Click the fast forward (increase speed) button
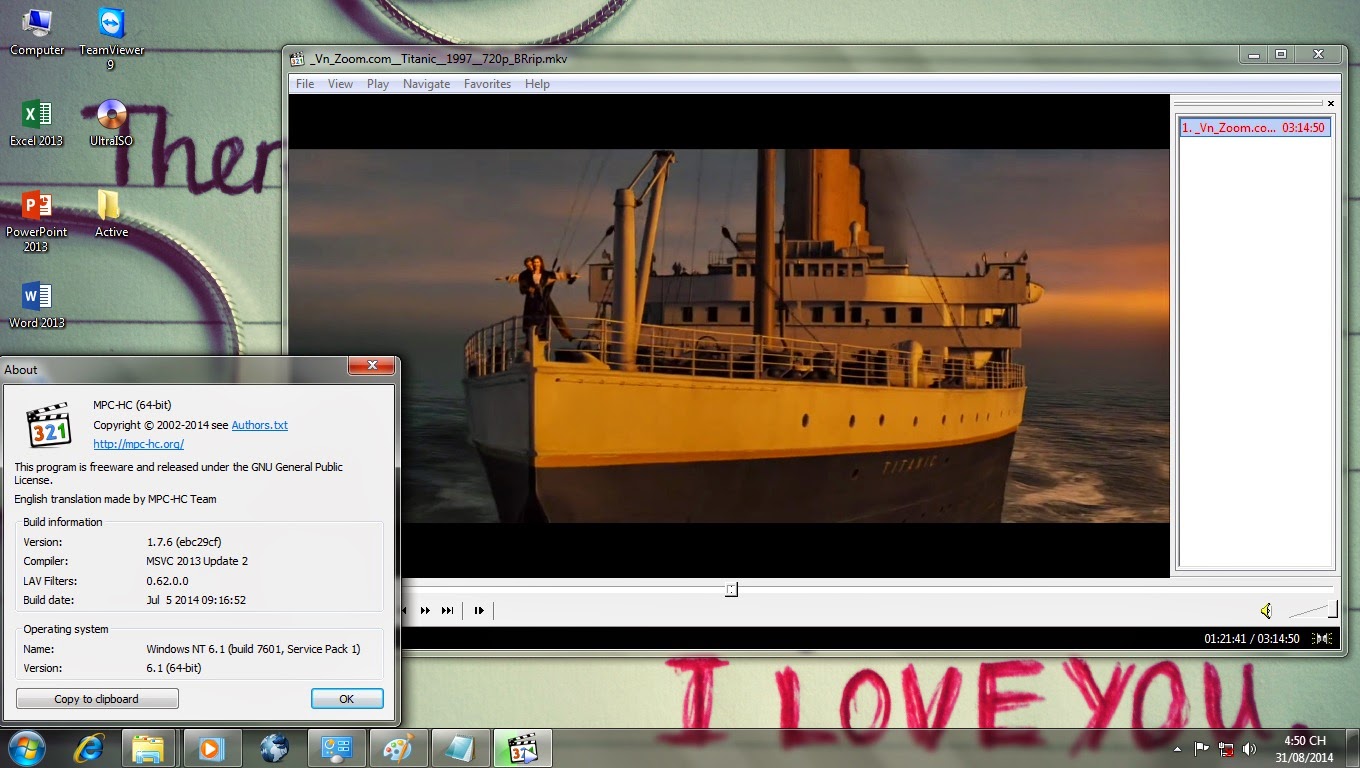 425,610
